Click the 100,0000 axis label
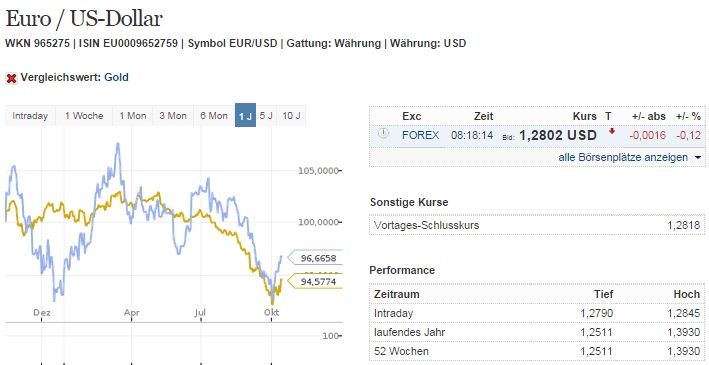709x365 pixels. [x=317, y=222]
